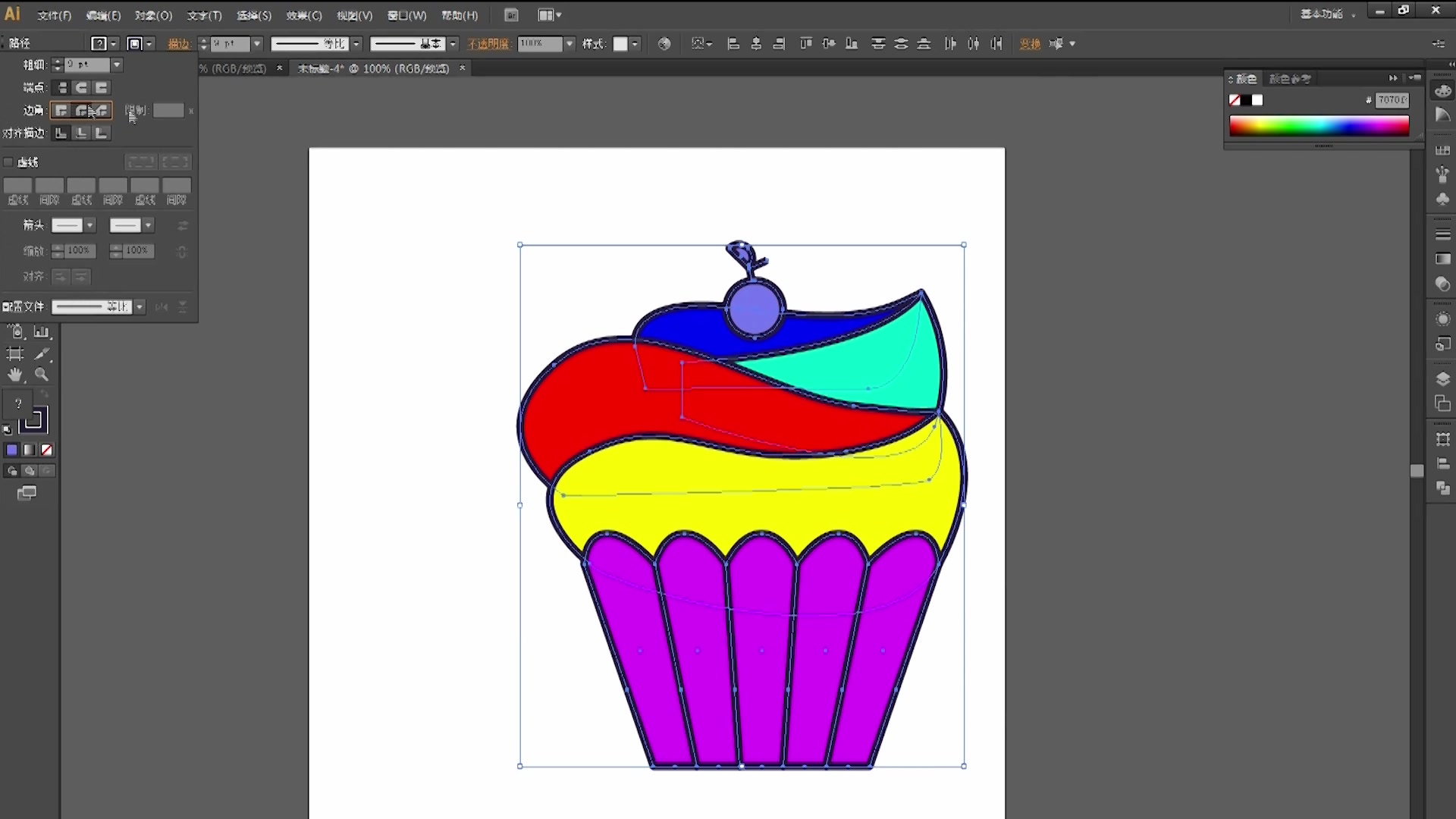The width and height of the screenshot is (1456, 819).
Task: Select the Zoom (magnifier) tool
Action: coord(42,375)
